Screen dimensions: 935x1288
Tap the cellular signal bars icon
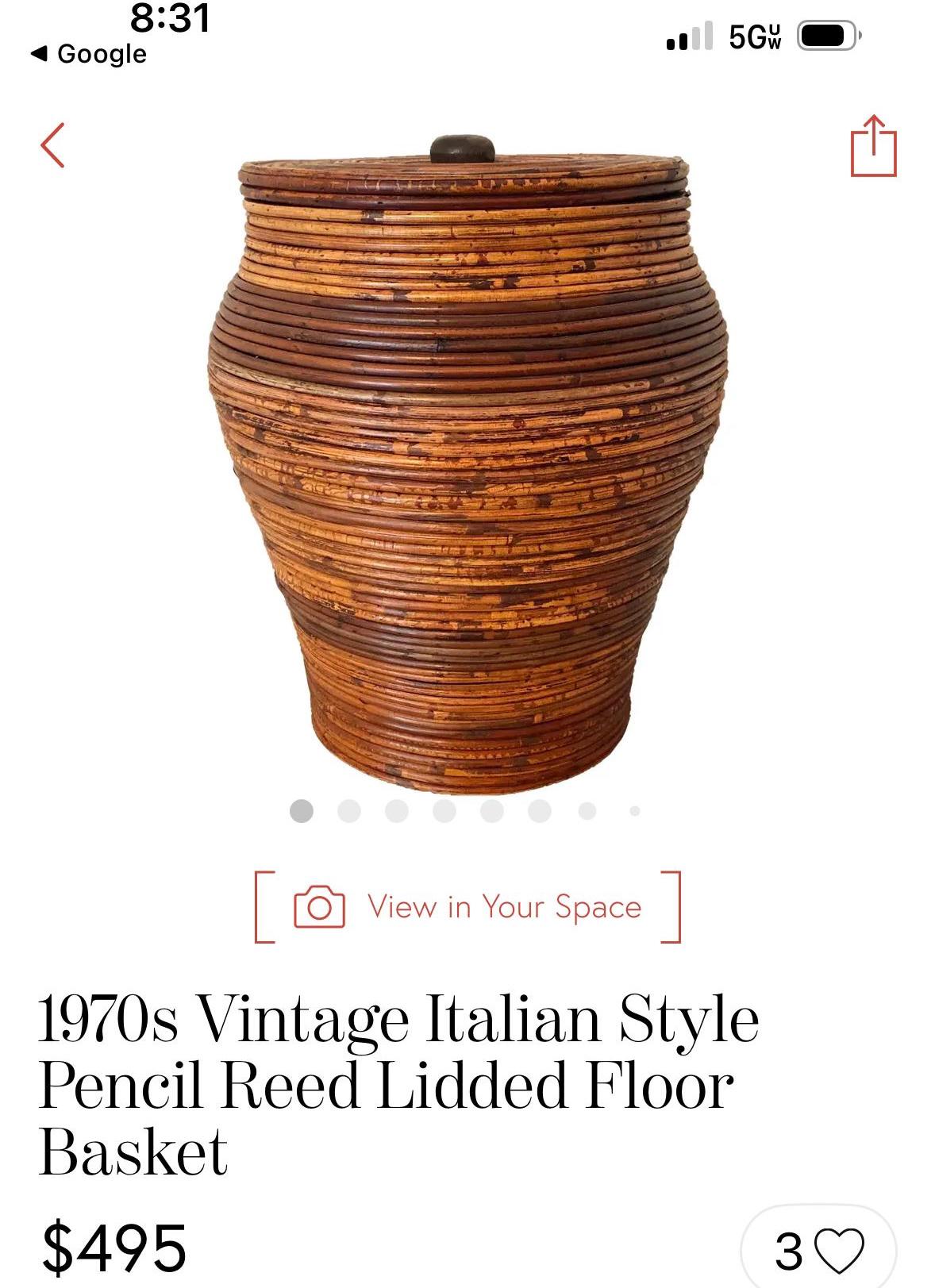(689, 37)
